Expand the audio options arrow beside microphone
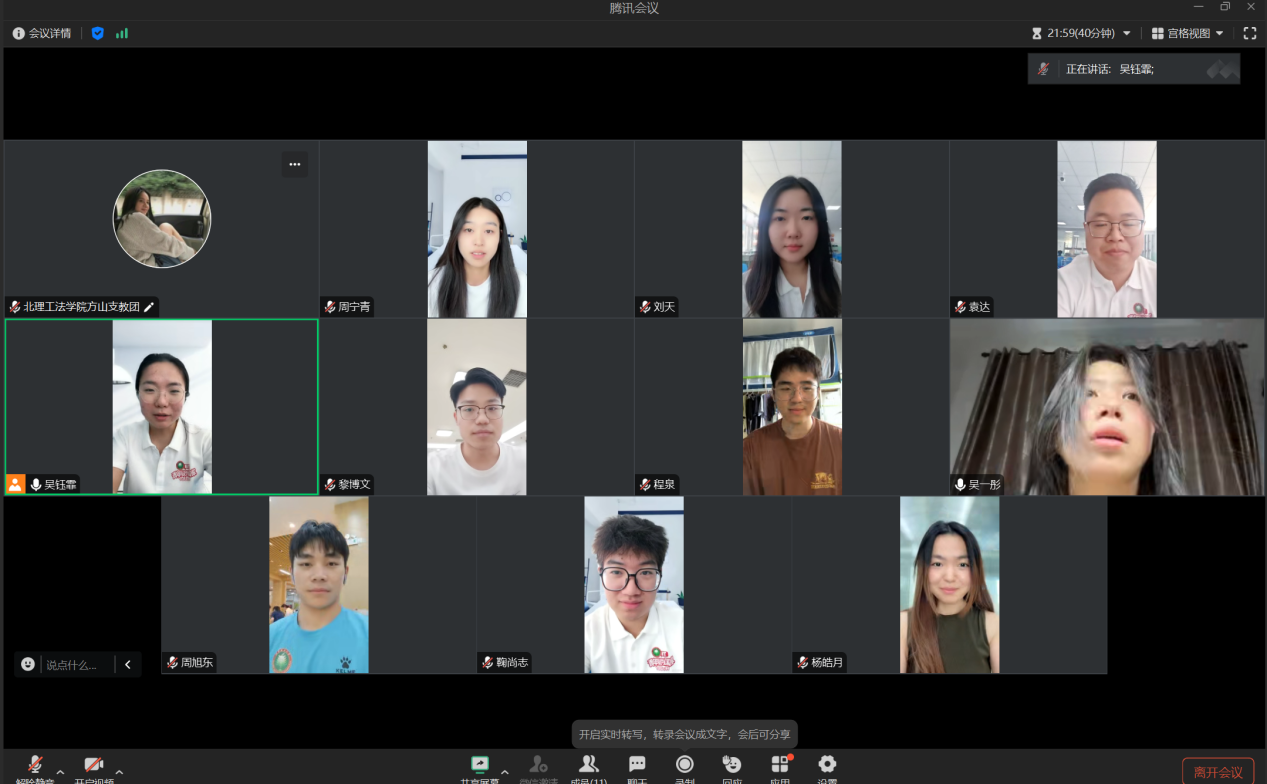This screenshot has width=1267, height=784. pos(61,772)
